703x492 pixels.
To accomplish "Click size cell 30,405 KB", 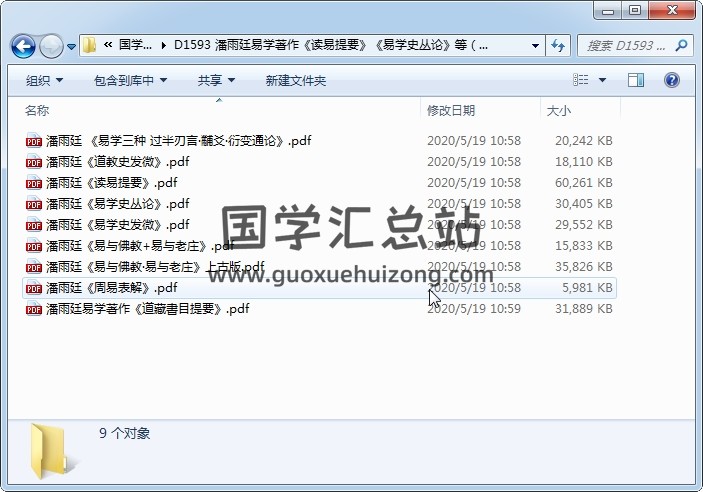I will pos(583,204).
